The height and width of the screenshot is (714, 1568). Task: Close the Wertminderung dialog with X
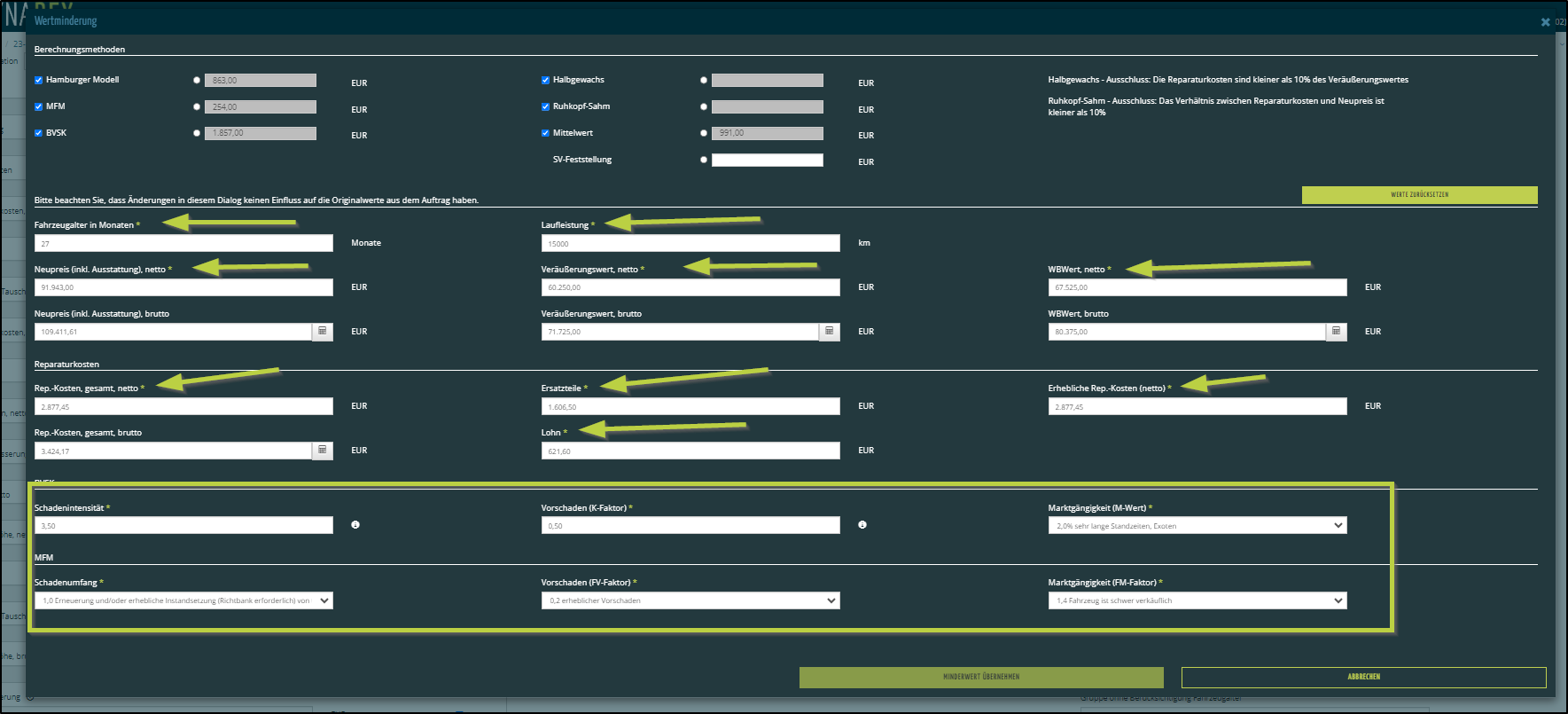click(1545, 22)
